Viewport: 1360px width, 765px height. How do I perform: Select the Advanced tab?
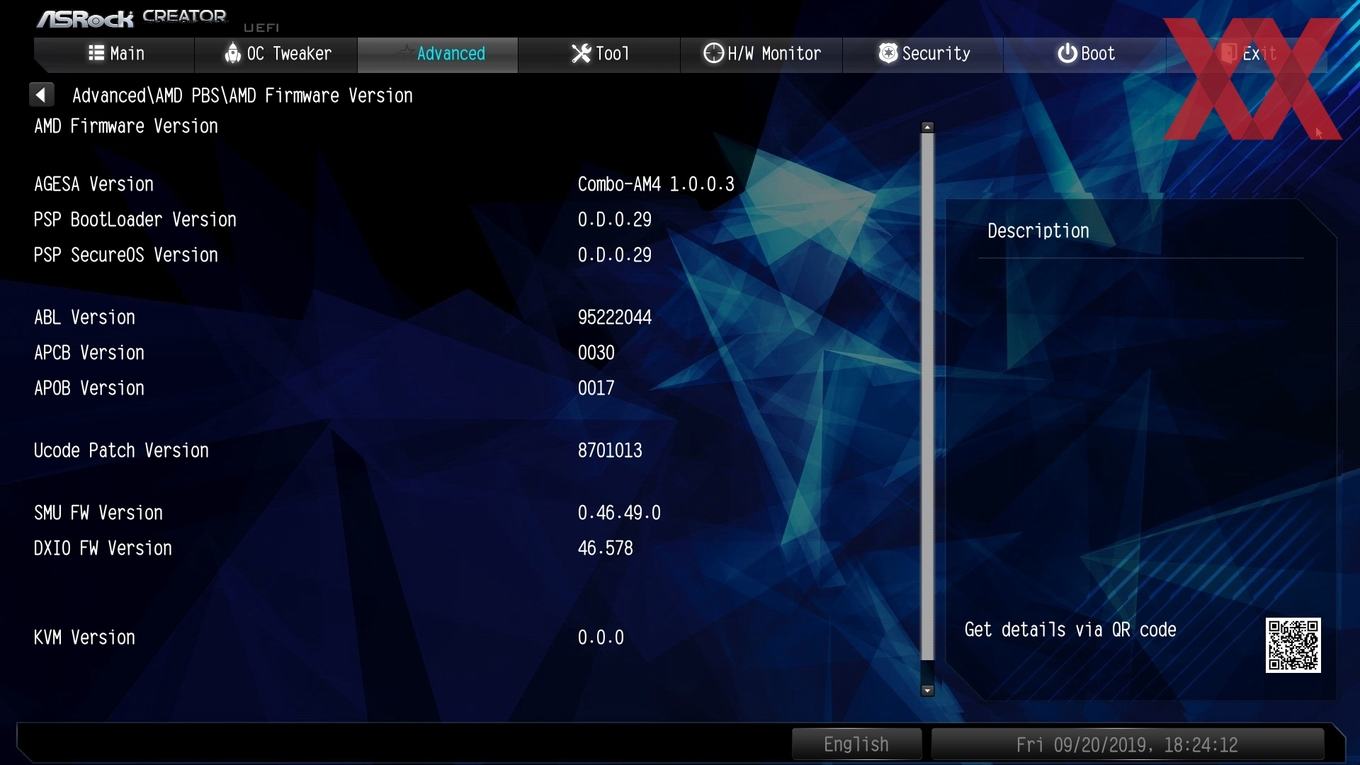point(438,54)
